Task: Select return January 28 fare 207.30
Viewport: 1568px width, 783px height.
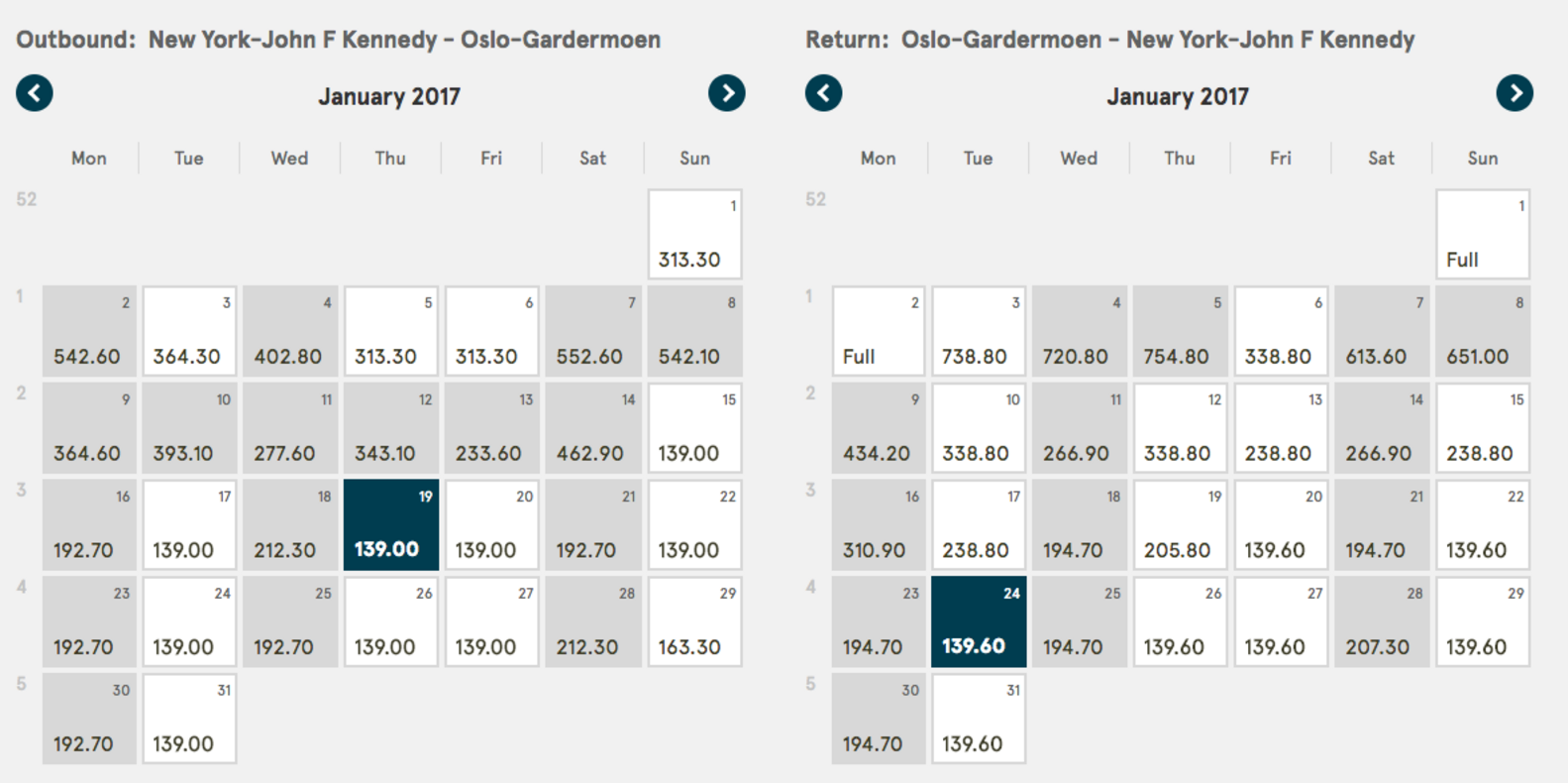Action: point(1382,622)
